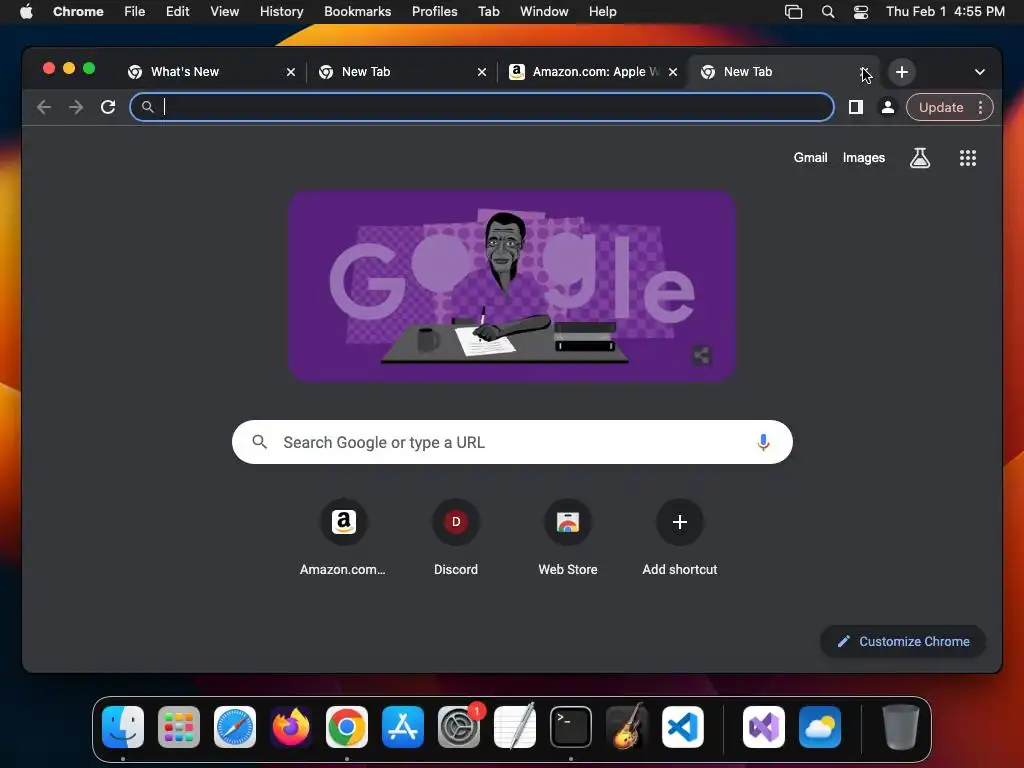Go forward using the forward arrow
This screenshot has width=1024, height=768.
pos(76,107)
